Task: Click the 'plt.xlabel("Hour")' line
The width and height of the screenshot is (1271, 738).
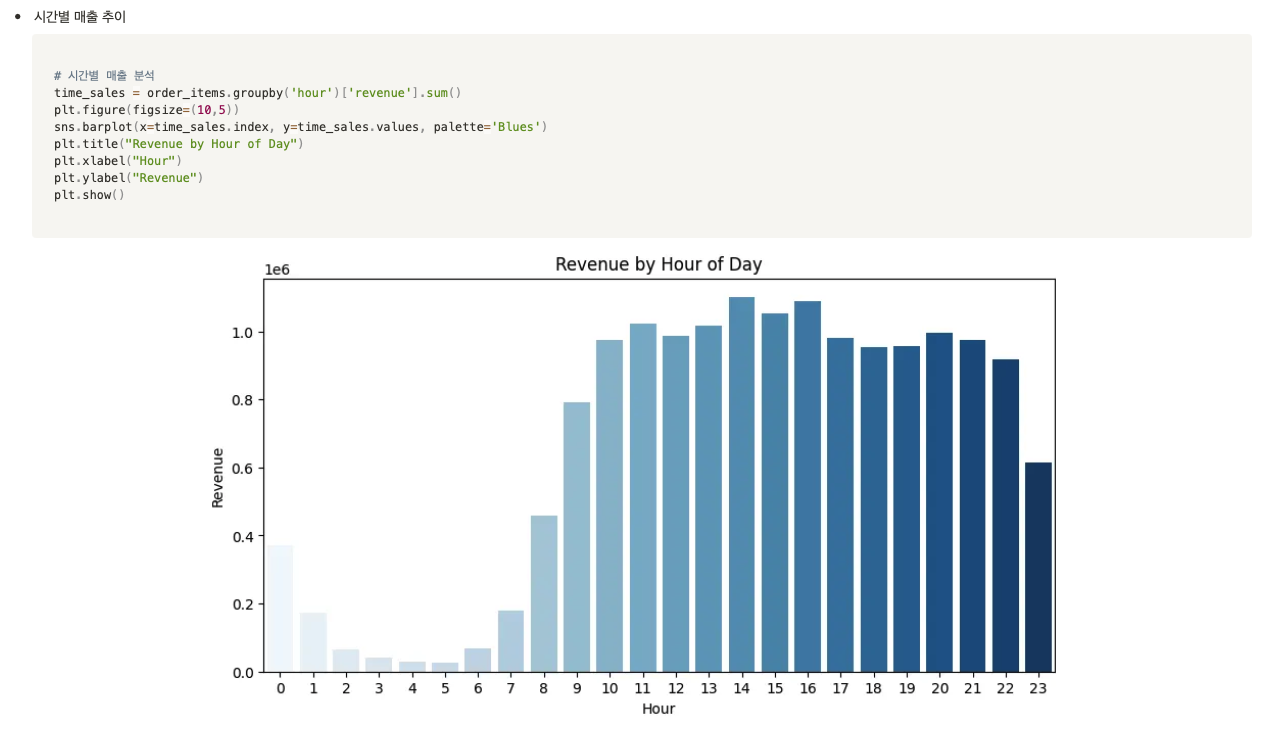Action: pos(118,161)
